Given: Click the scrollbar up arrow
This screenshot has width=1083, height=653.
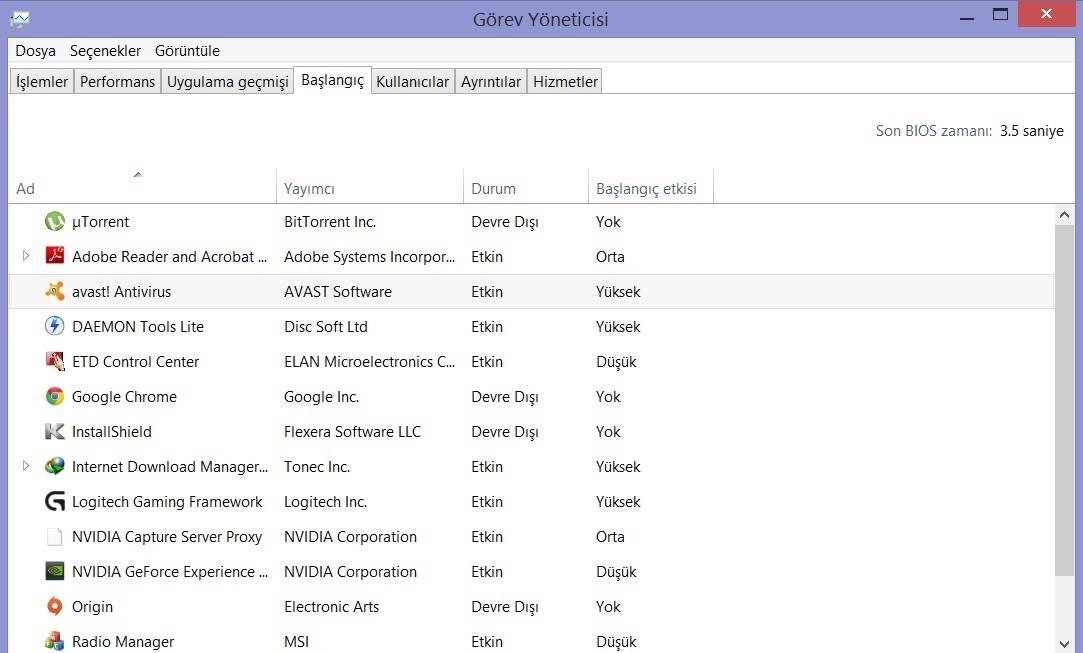Looking at the screenshot, I should pyautogui.click(x=1064, y=215).
